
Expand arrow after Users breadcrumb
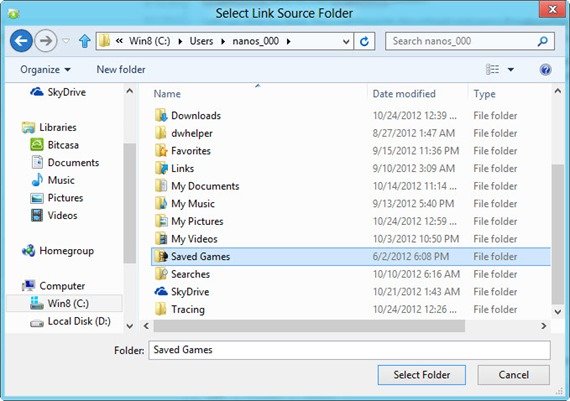coord(223,41)
